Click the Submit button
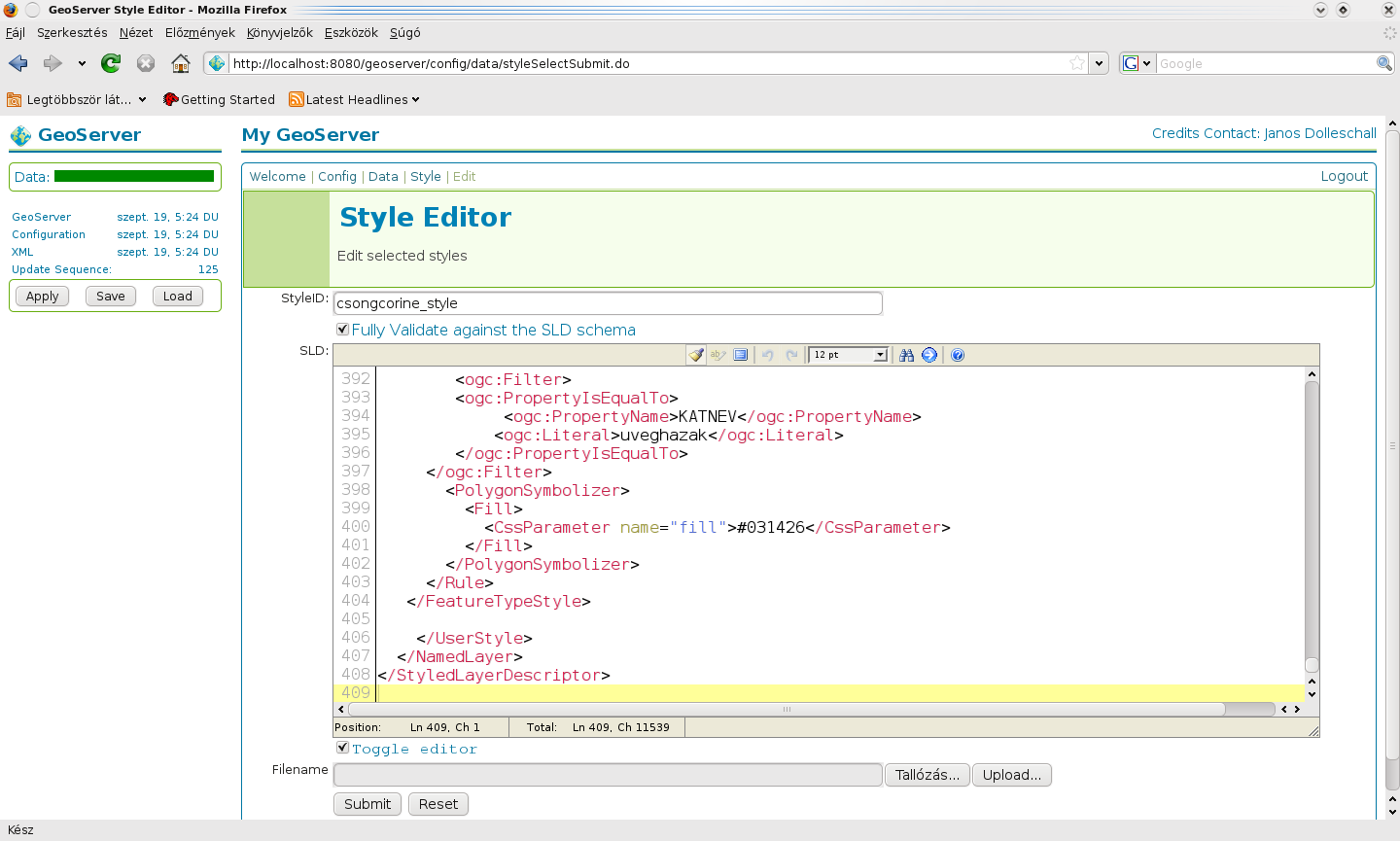The width and height of the screenshot is (1400, 841). [367, 804]
